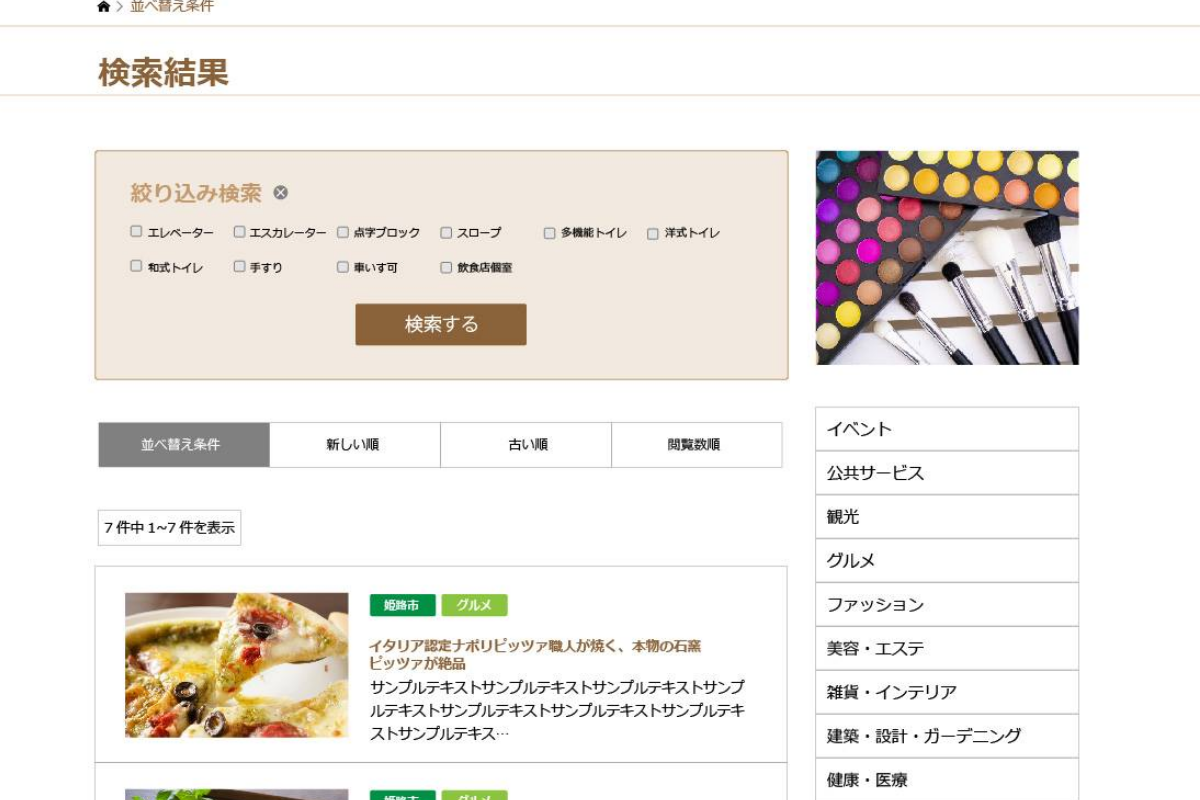The image size is (1200, 800).
Task: Sort results by 新しい順
Action: [354, 445]
